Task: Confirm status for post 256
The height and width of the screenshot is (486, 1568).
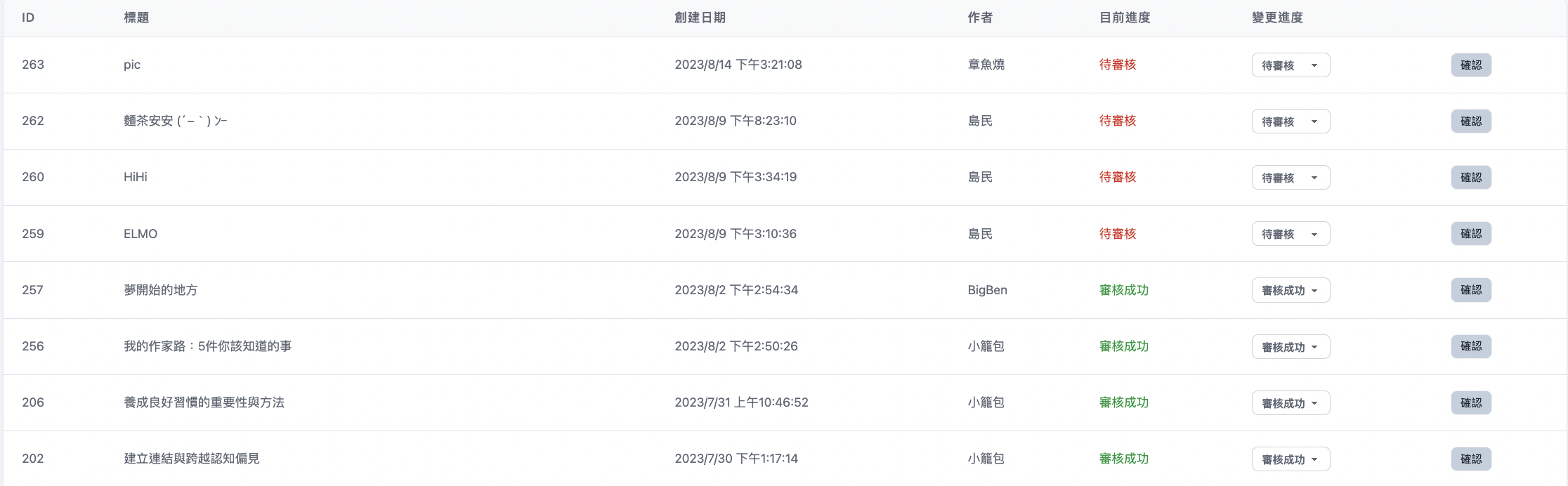Action: coord(1471,346)
